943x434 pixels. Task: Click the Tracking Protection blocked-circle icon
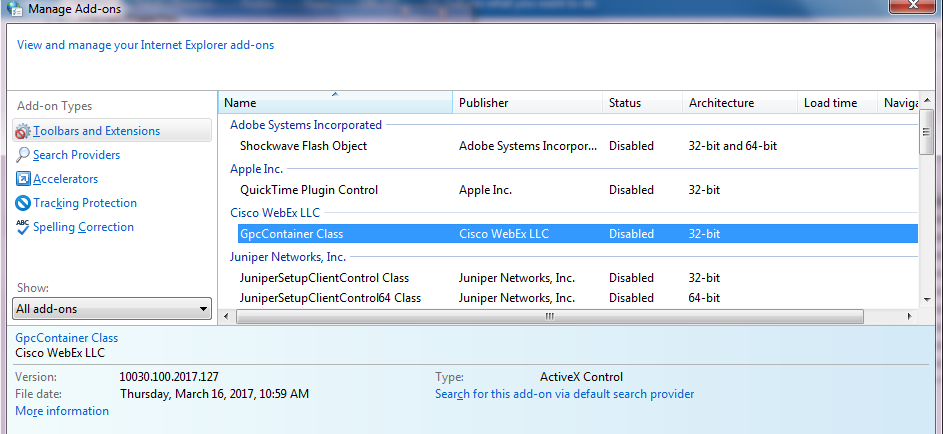23,203
